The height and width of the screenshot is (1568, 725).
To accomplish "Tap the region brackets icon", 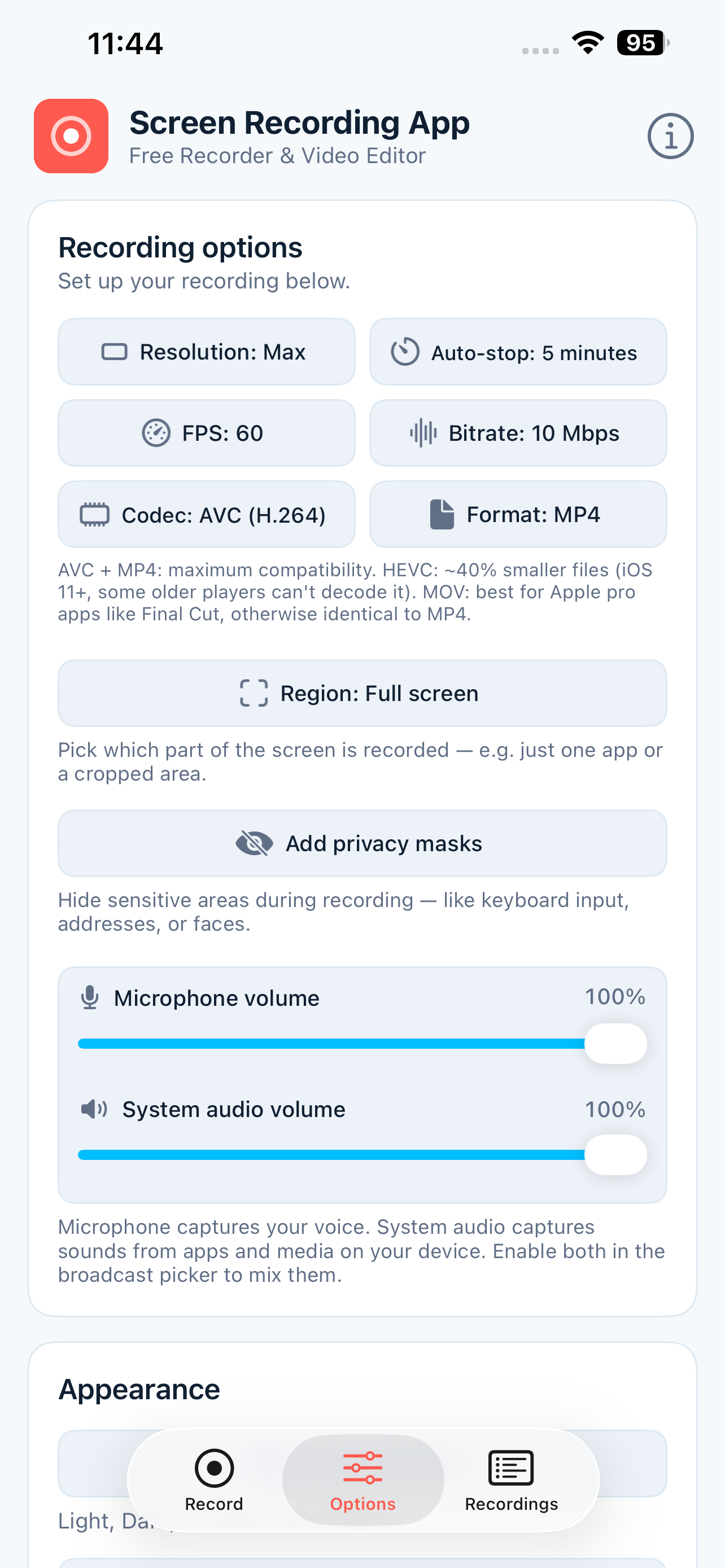I will [x=254, y=693].
